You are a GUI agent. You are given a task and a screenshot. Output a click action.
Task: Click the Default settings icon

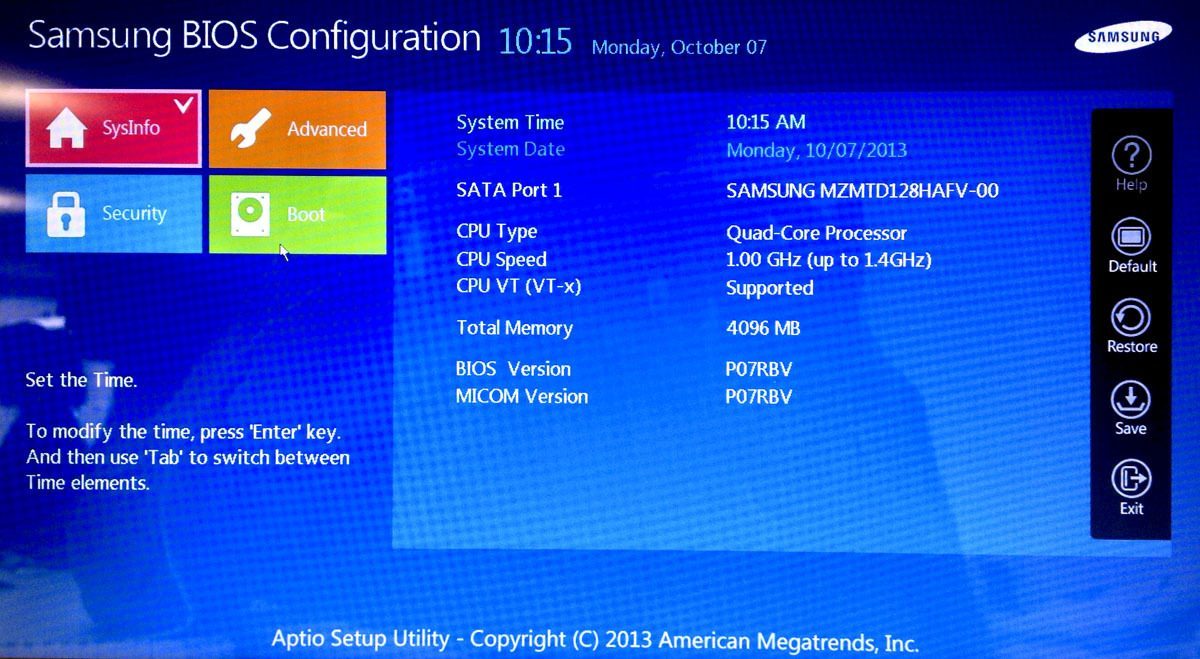[1131, 237]
